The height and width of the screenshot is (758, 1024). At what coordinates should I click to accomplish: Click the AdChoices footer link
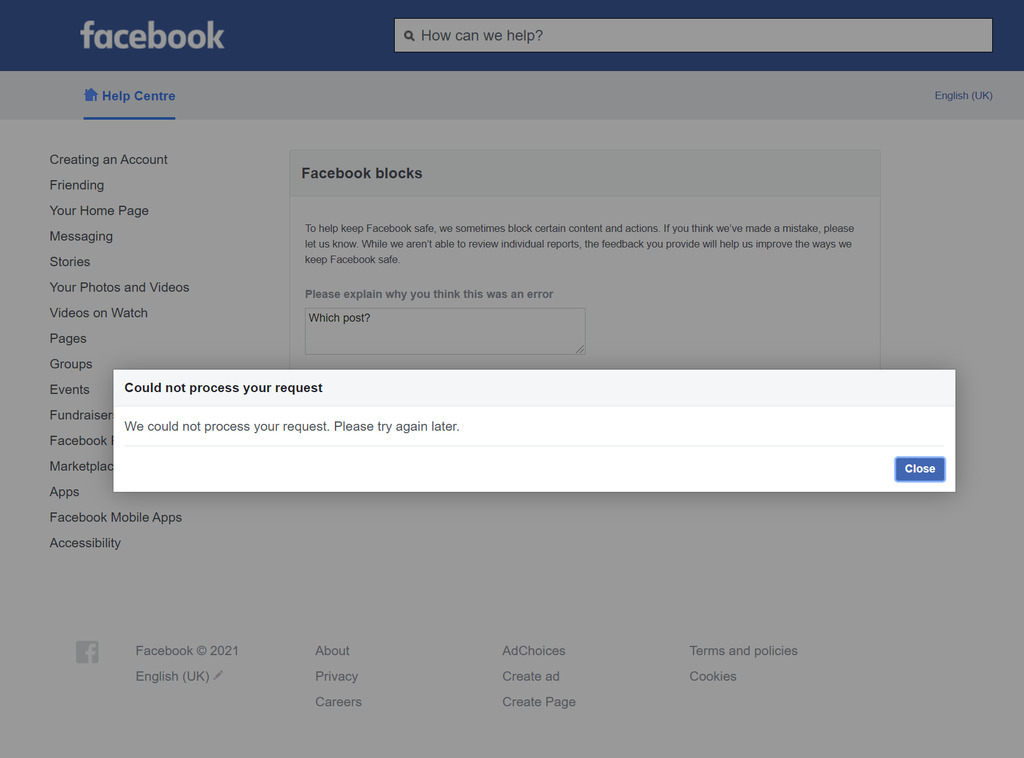click(533, 651)
